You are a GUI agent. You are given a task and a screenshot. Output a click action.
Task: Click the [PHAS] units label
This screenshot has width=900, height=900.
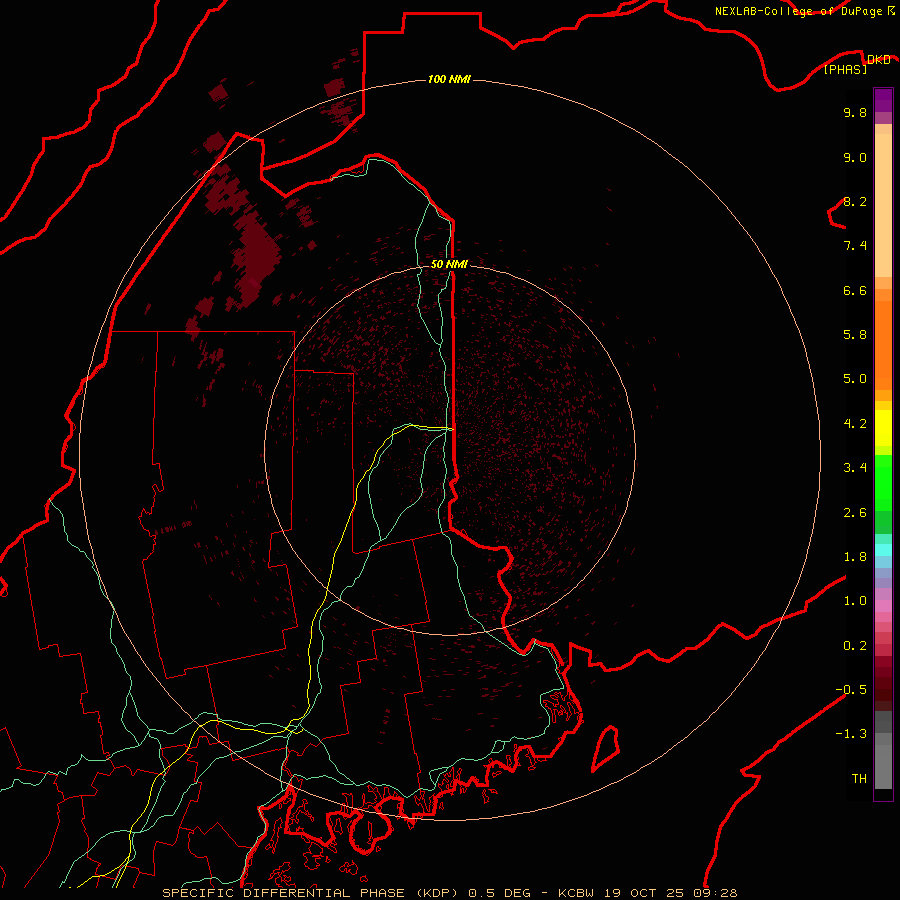coord(845,69)
